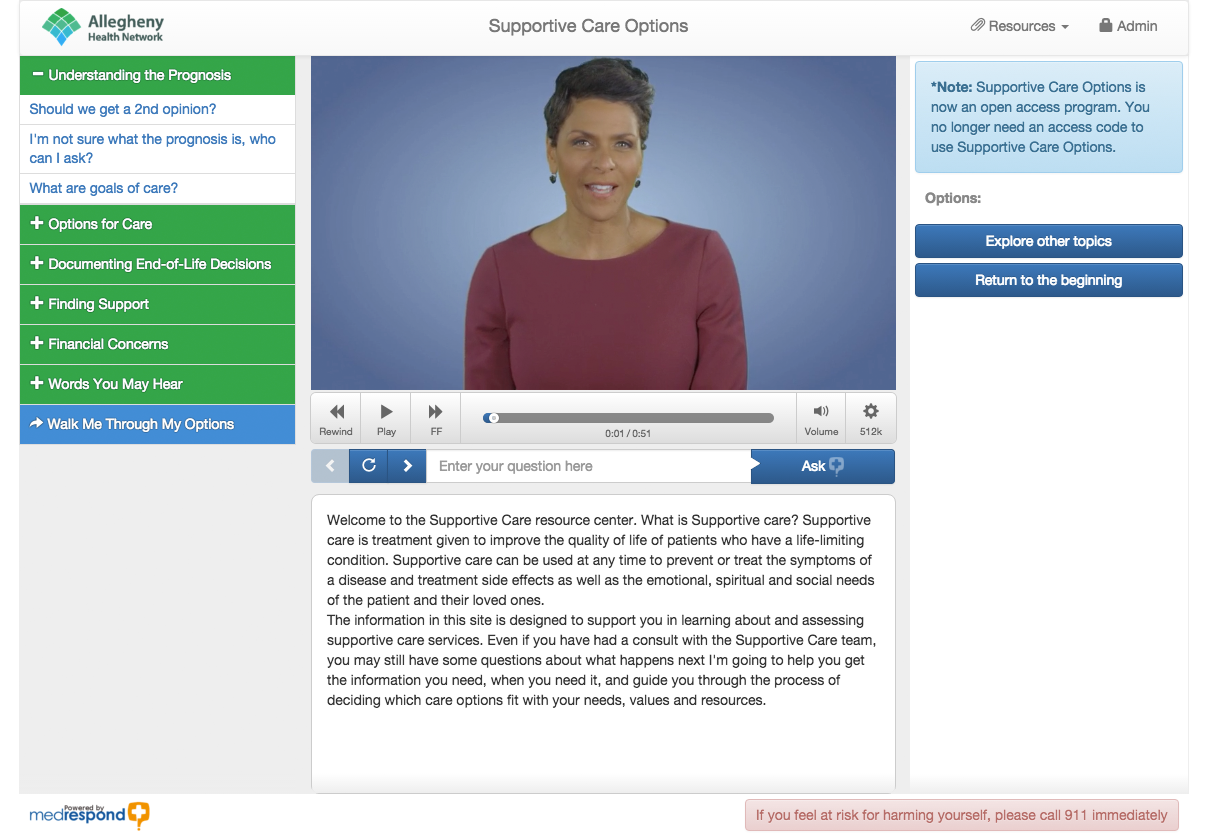Click the Supportive Care Options page title
The height and width of the screenshot is (833, 1212).
tap(588, 26)
